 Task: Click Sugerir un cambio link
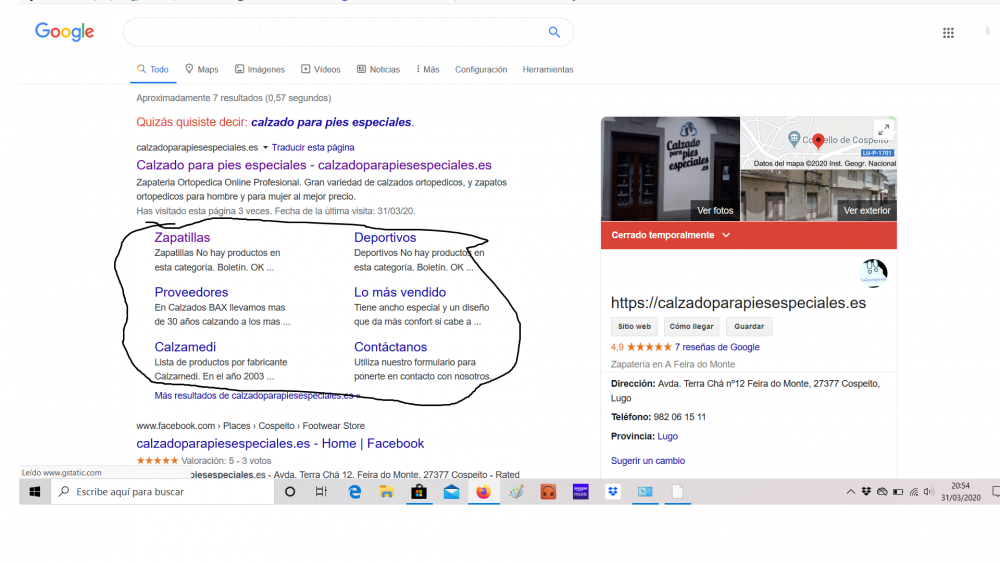tap(648, 461)
